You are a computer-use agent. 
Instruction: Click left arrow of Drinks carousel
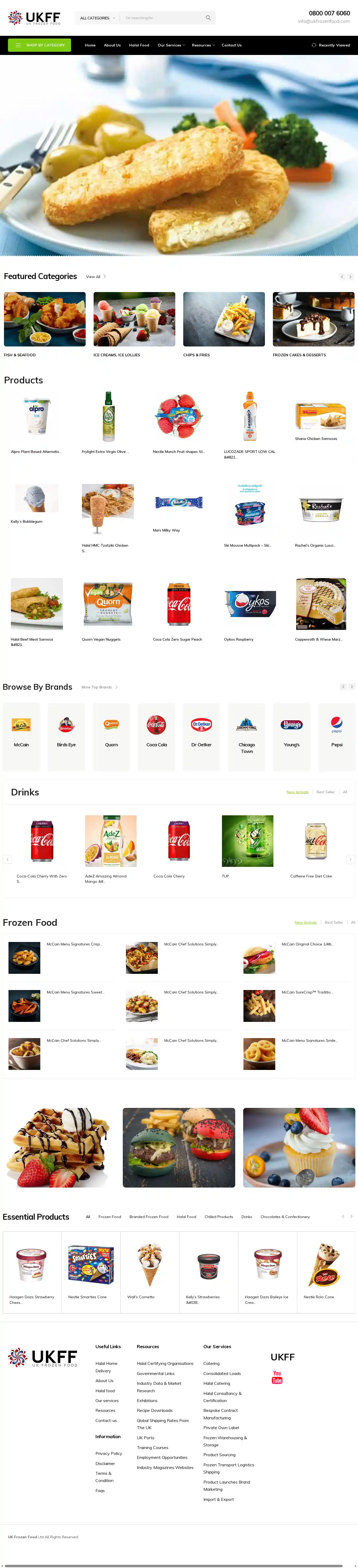7,859
